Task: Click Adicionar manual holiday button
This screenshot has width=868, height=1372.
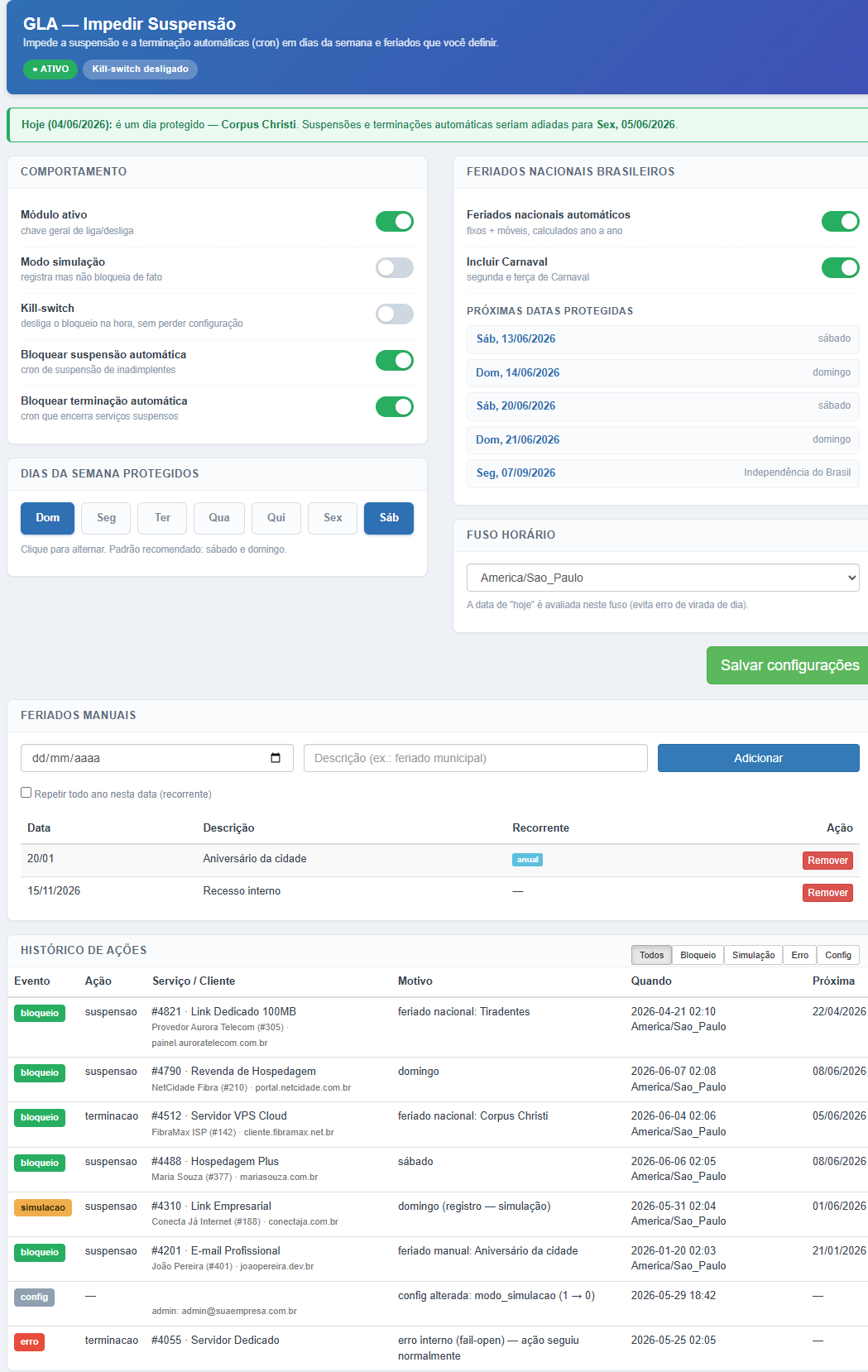Action: (758, 758)
